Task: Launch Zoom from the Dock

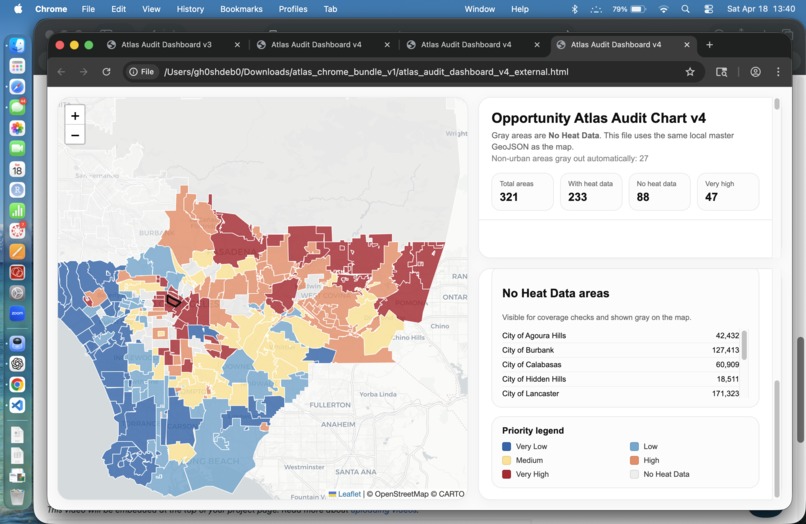Action: [x=17, y=313]
